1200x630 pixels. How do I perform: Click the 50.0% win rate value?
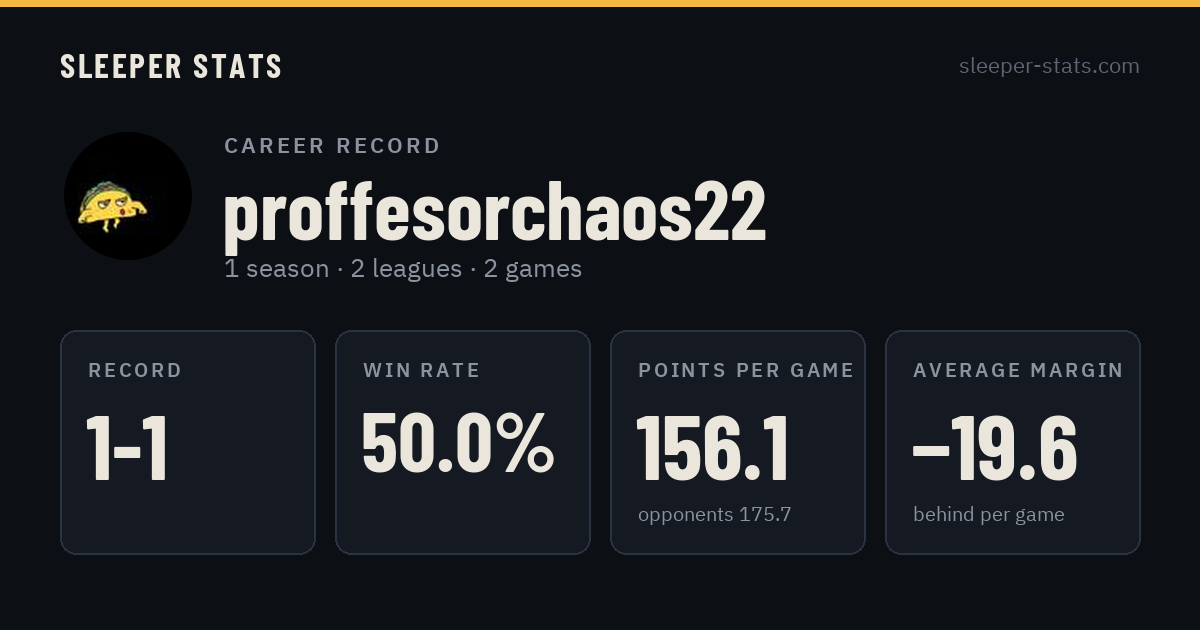(457, 443)
